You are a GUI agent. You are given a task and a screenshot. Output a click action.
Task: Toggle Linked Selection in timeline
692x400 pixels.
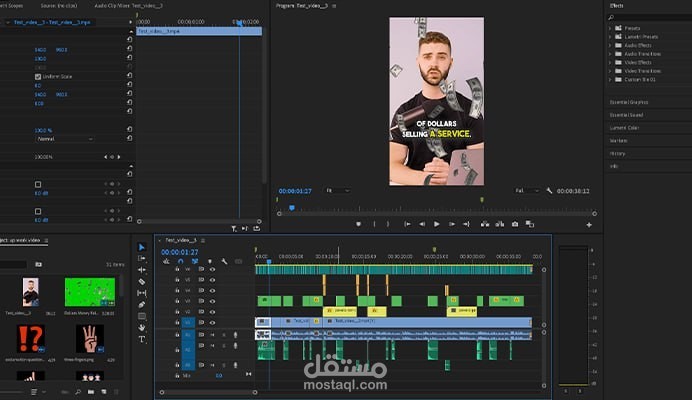click(195, 261)
